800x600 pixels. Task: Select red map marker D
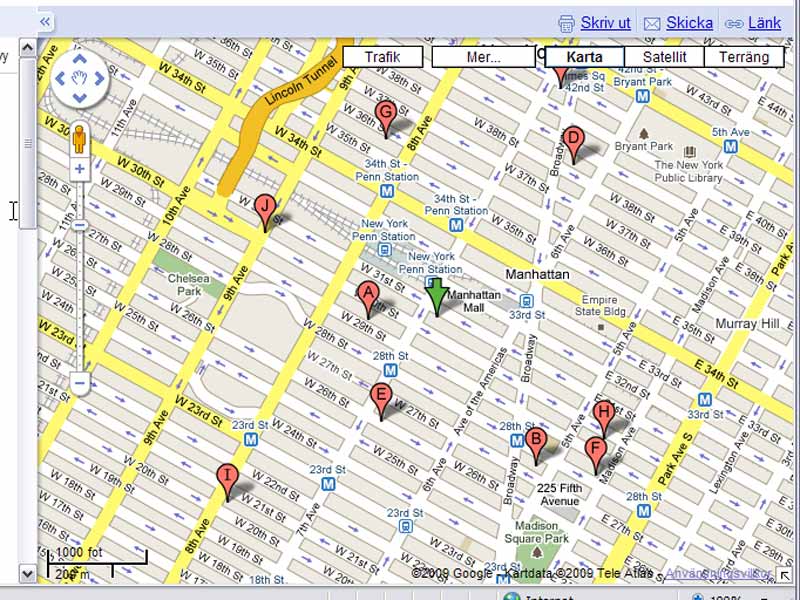click(573, 141)
